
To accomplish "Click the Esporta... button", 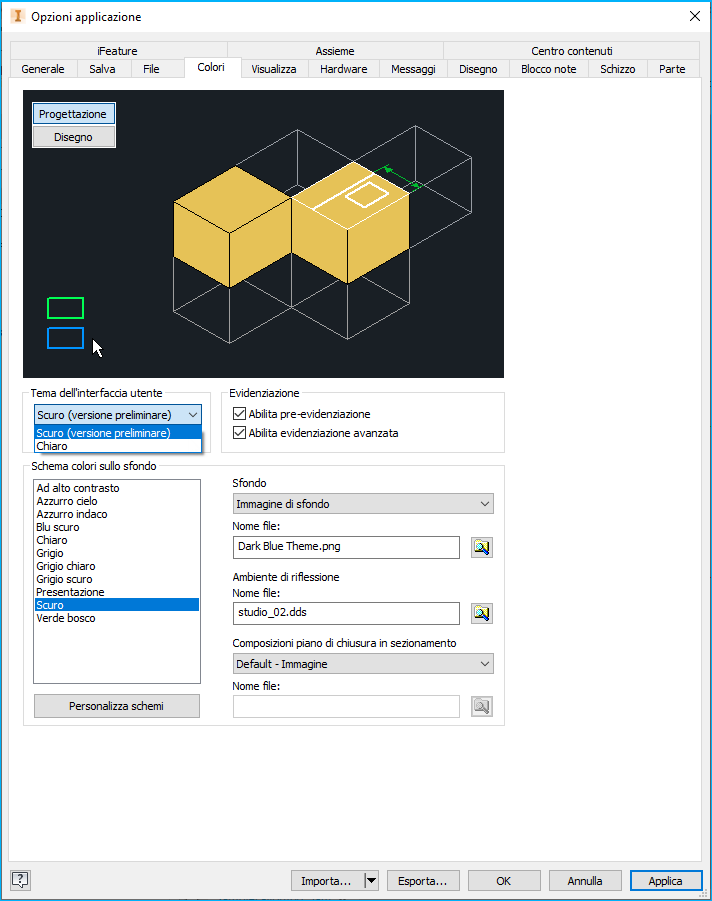I will [423, 880].
